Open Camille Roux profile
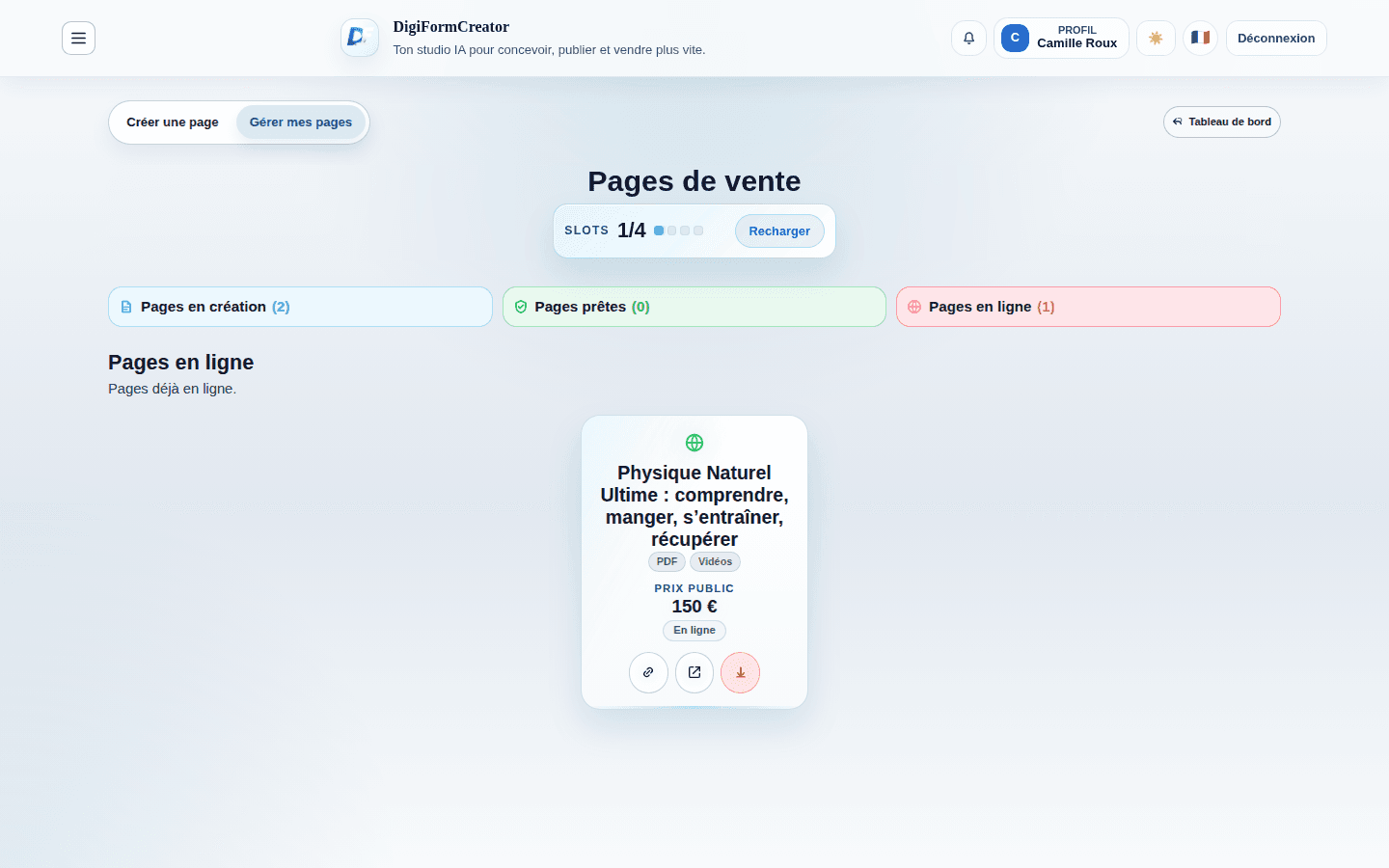 click(1061, 39)
